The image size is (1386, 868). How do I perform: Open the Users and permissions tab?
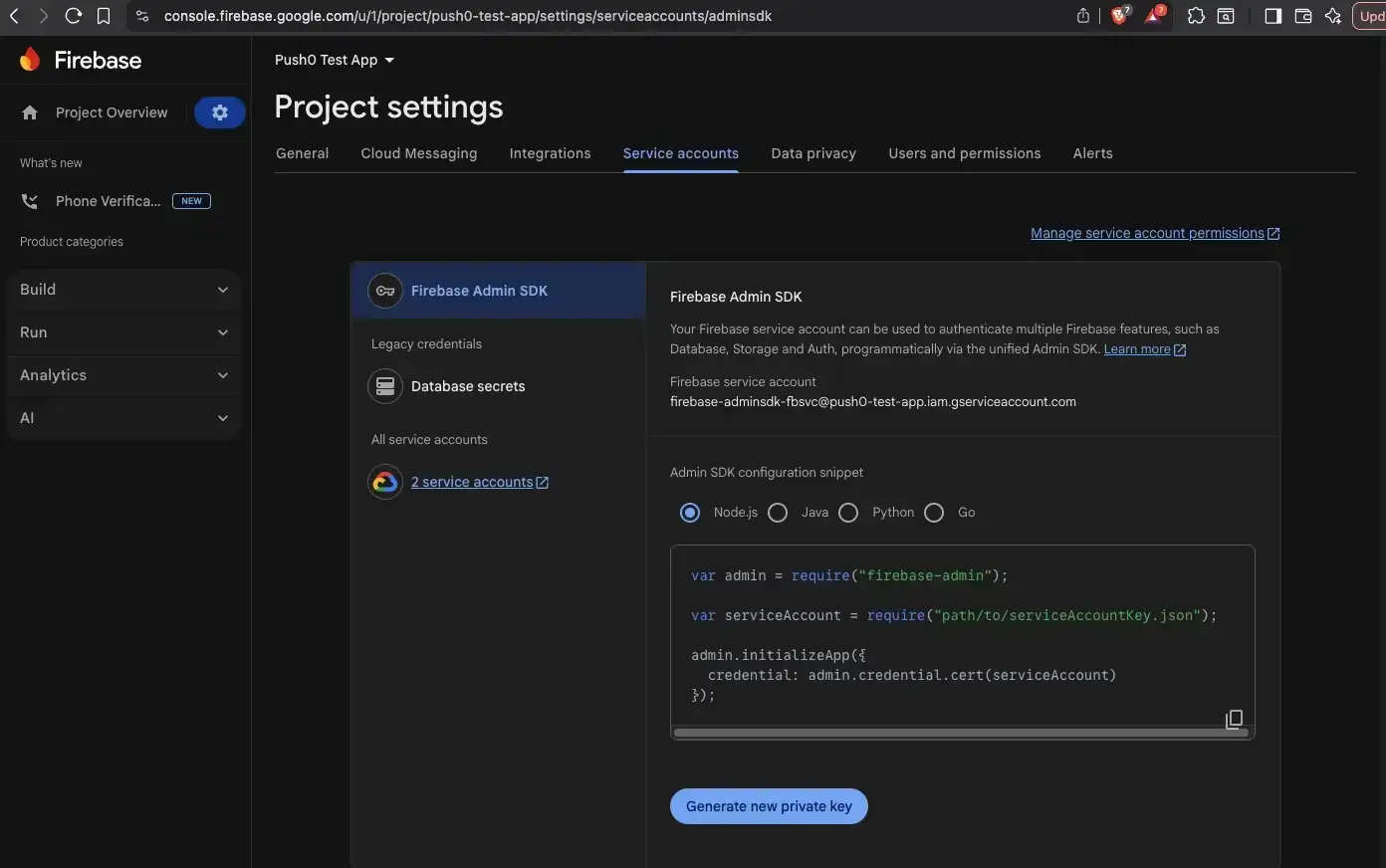[963, 153]
